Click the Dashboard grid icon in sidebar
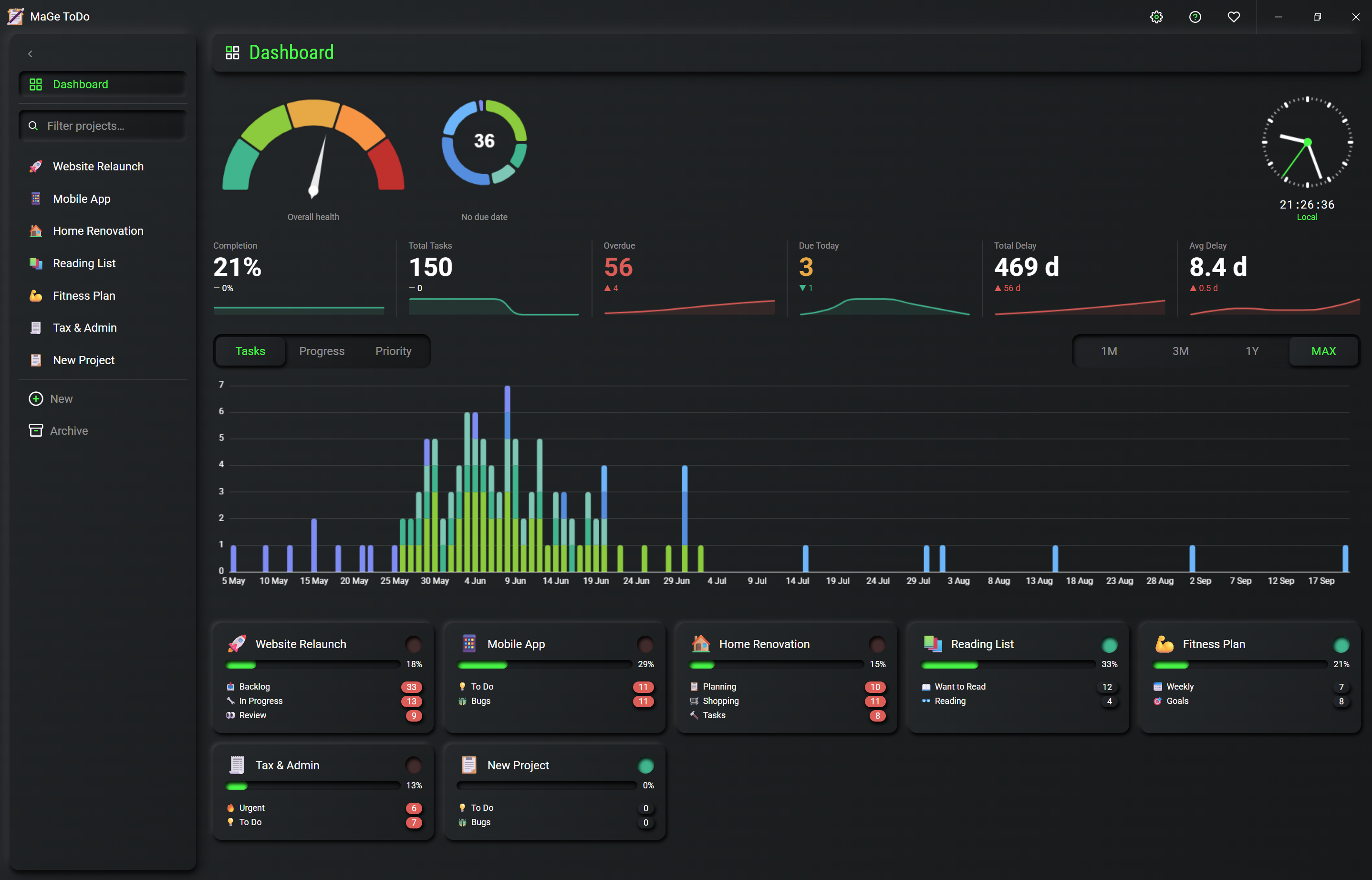Image resolution: width=1372 pixels, height=880 pixels. coord(35,84)
